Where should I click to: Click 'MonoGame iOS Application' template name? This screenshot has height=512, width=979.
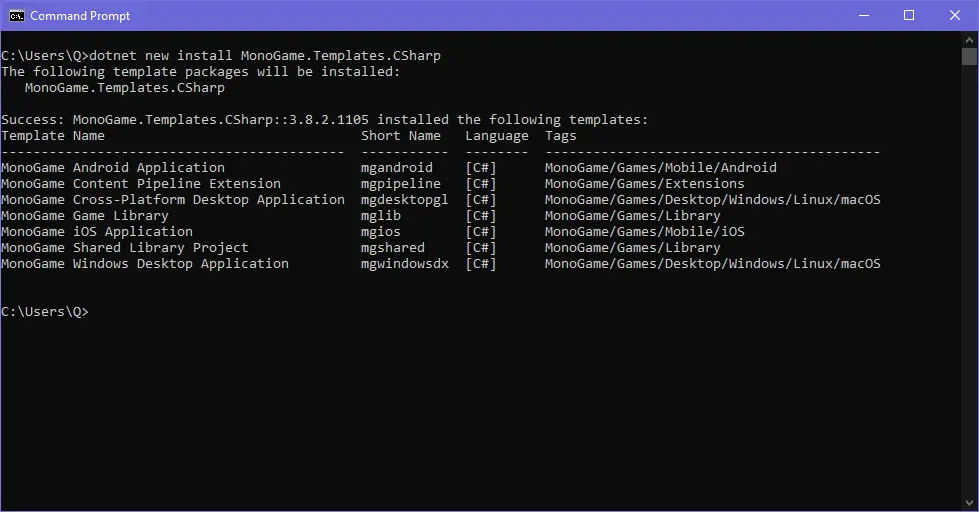click(97, 232)
